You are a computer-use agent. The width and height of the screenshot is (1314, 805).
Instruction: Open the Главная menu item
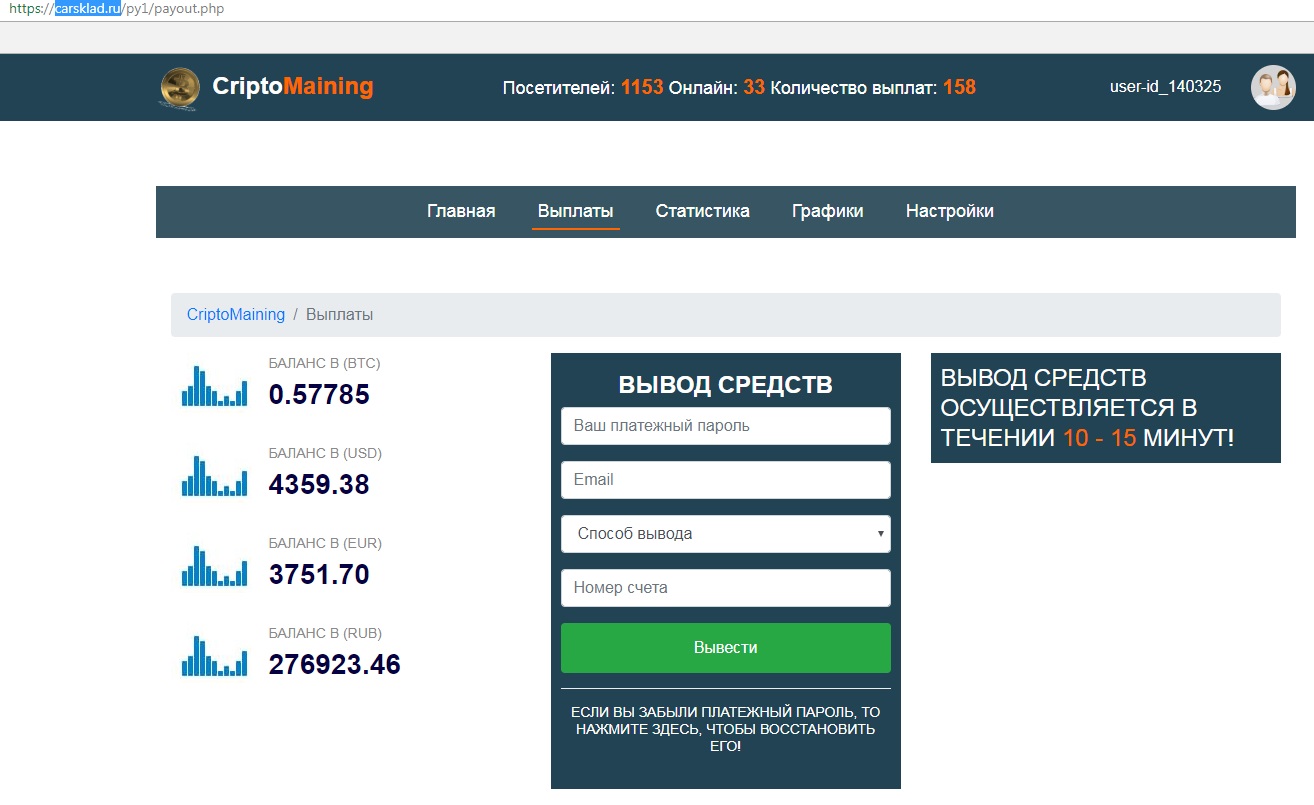(461, 211)
